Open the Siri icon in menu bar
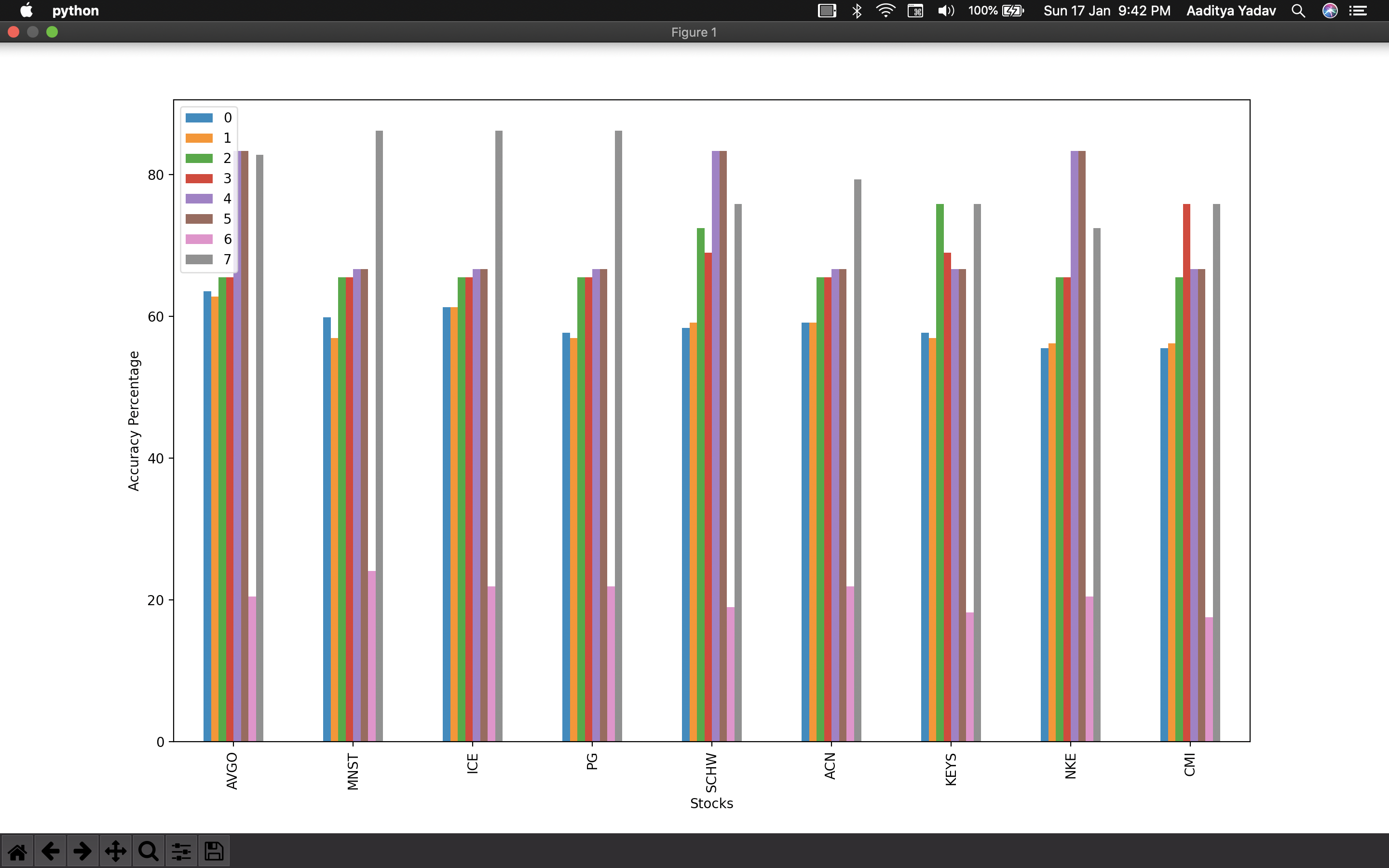 [1330, 11]
